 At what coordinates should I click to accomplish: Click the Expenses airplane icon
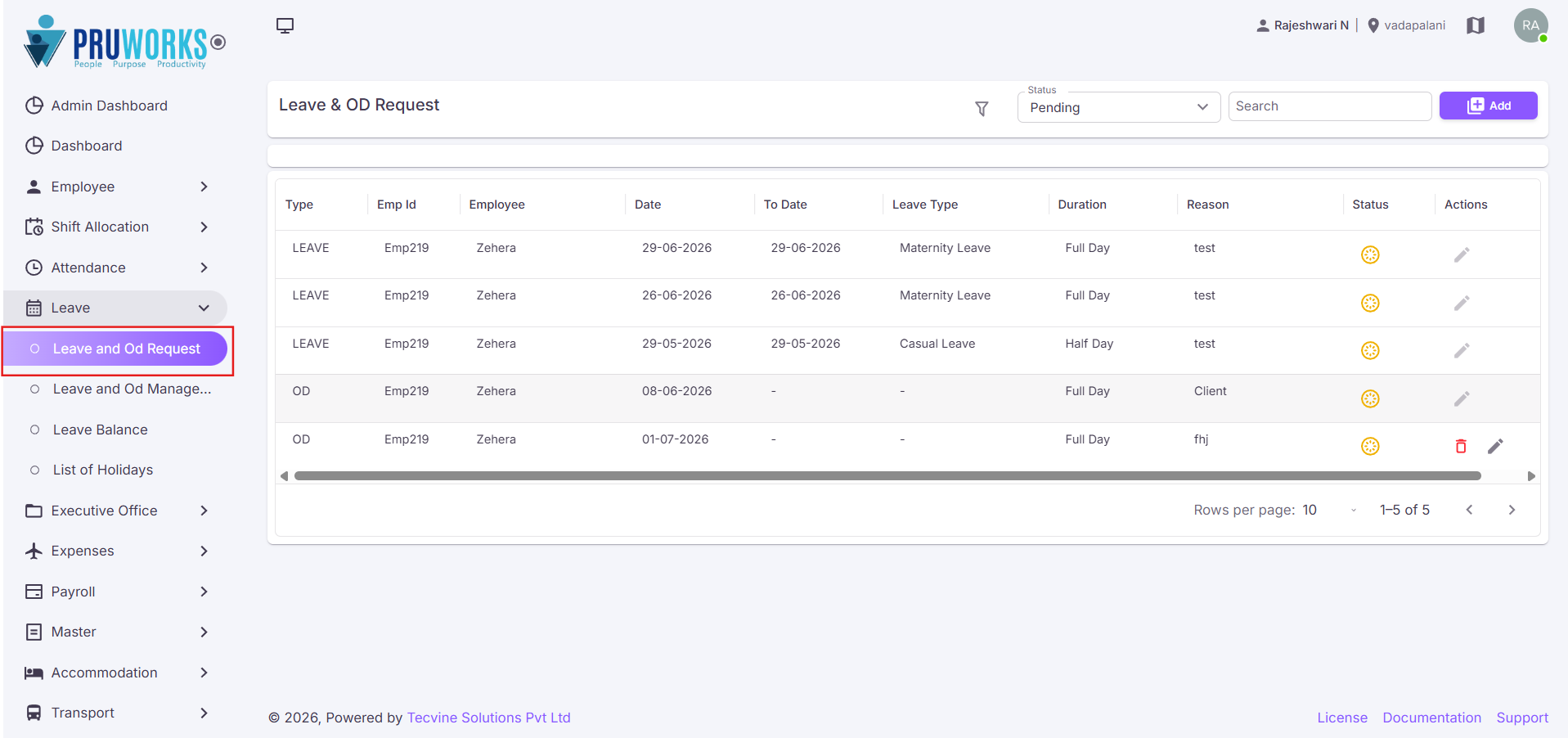point(34,551)
